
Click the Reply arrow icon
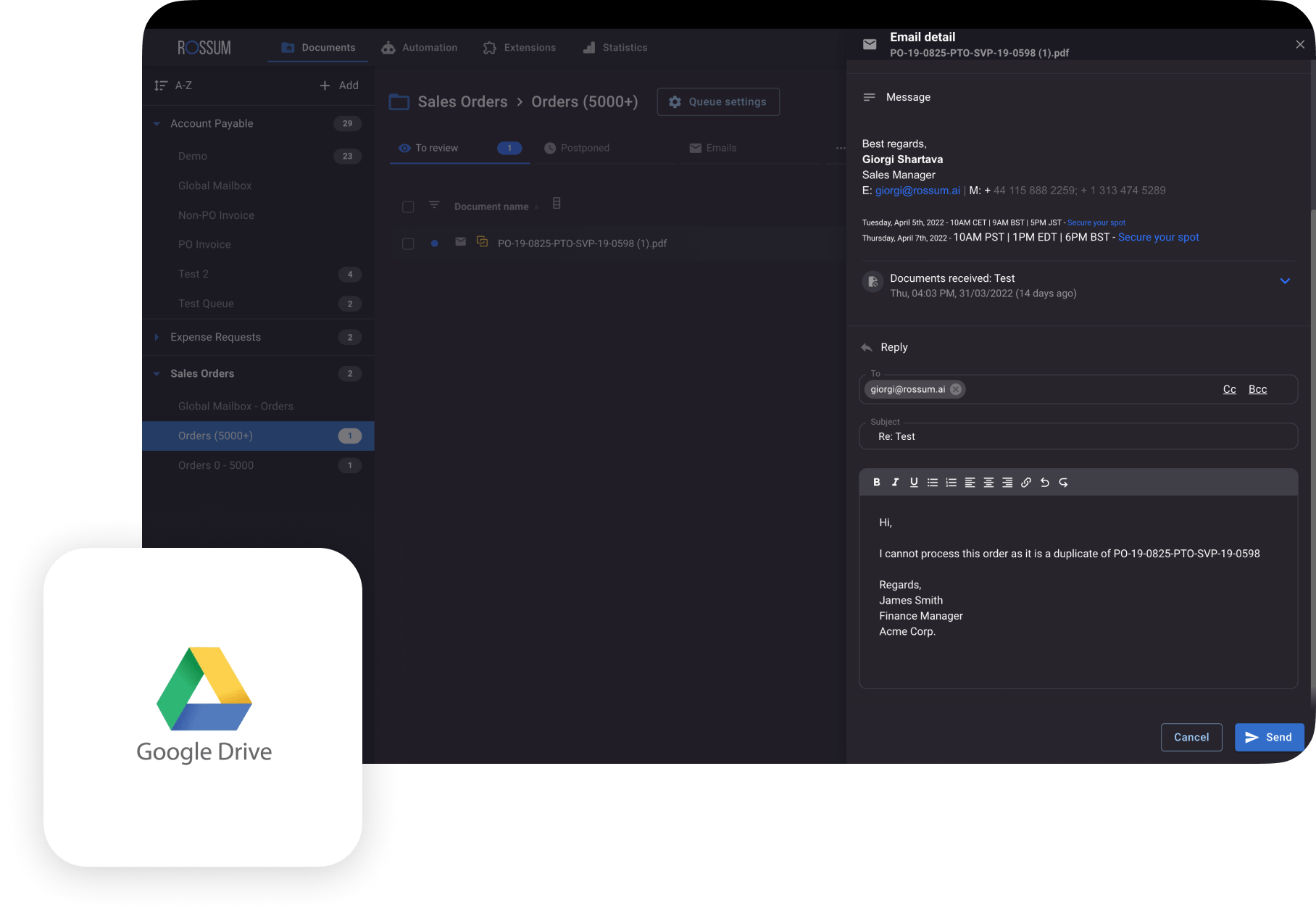[x=867, y=348]
